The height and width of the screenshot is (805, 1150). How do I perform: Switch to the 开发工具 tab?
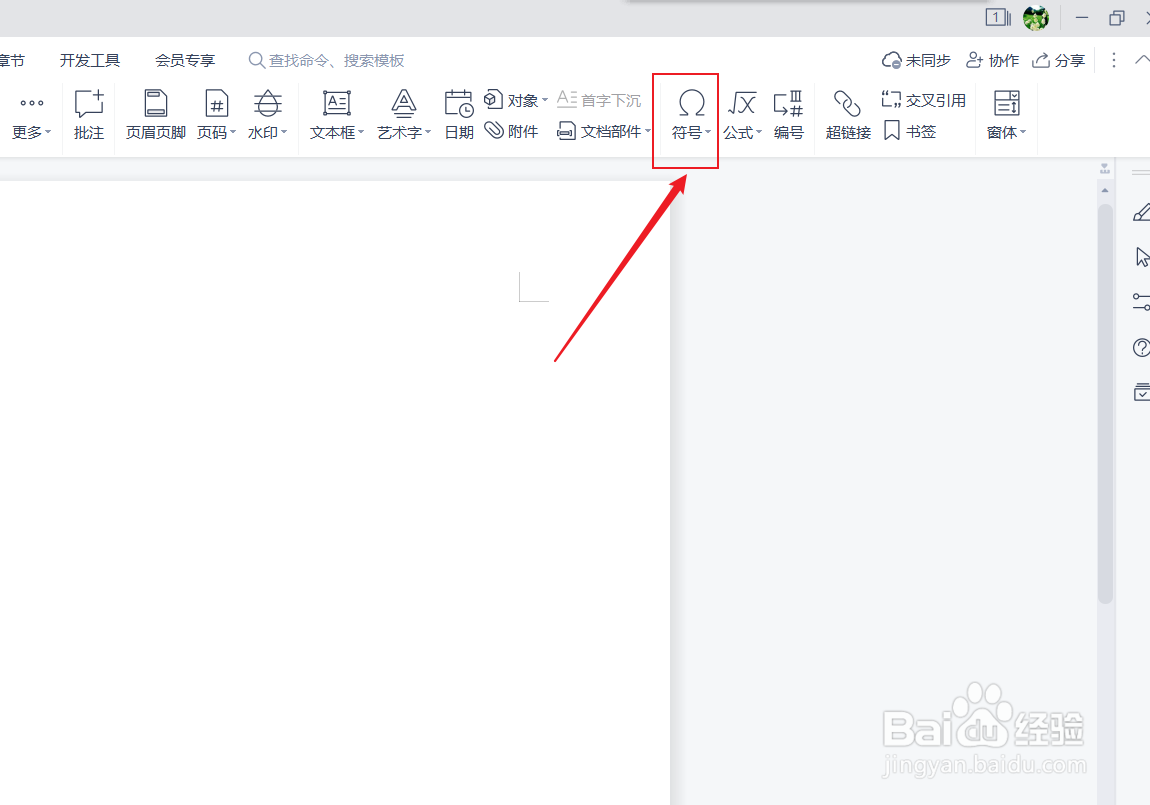(x=89, y=60)
